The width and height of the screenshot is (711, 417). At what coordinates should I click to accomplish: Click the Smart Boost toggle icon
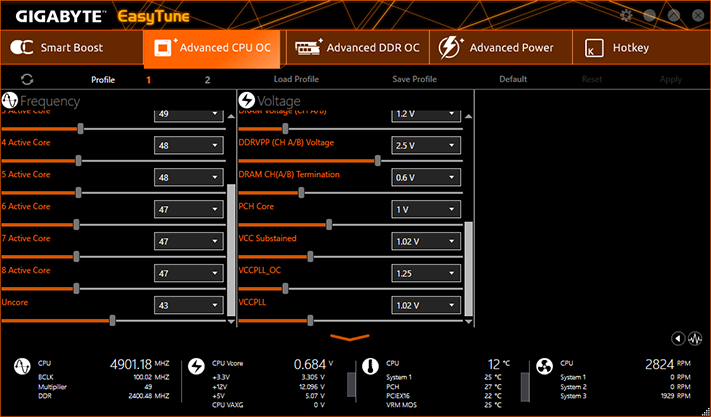coord(21,47)
